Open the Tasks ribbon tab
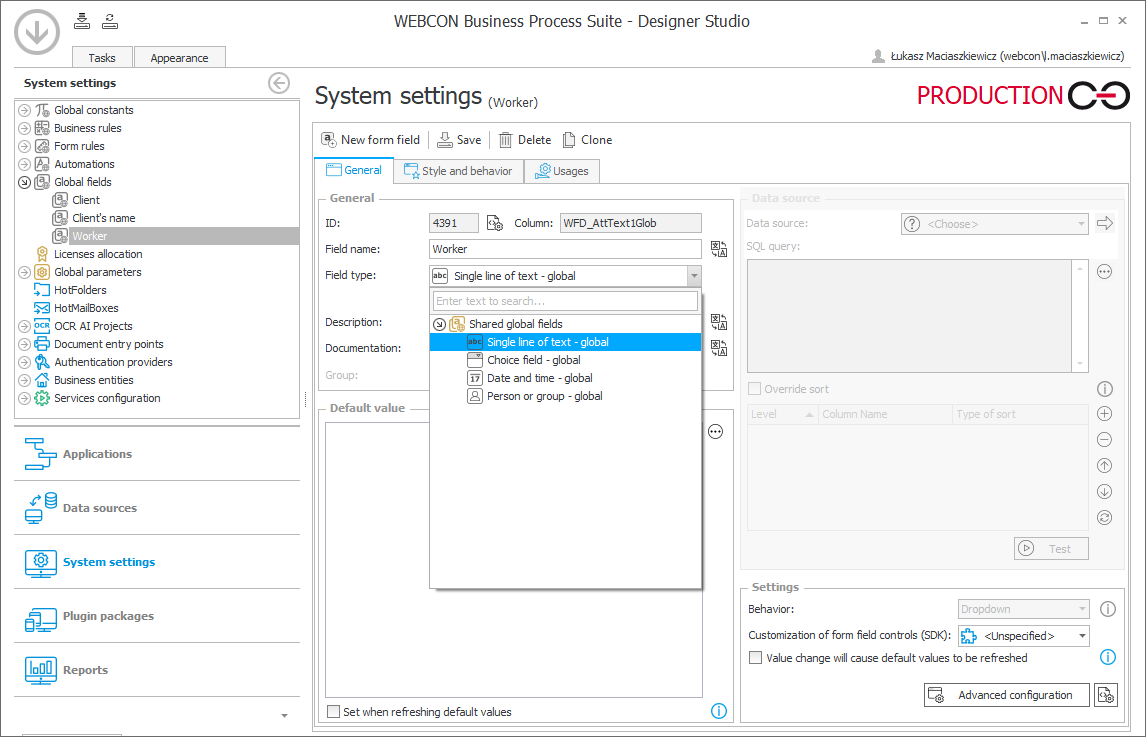Image resolution: width=1146 pixels, height=737 pixels. [x=102, y=58]
